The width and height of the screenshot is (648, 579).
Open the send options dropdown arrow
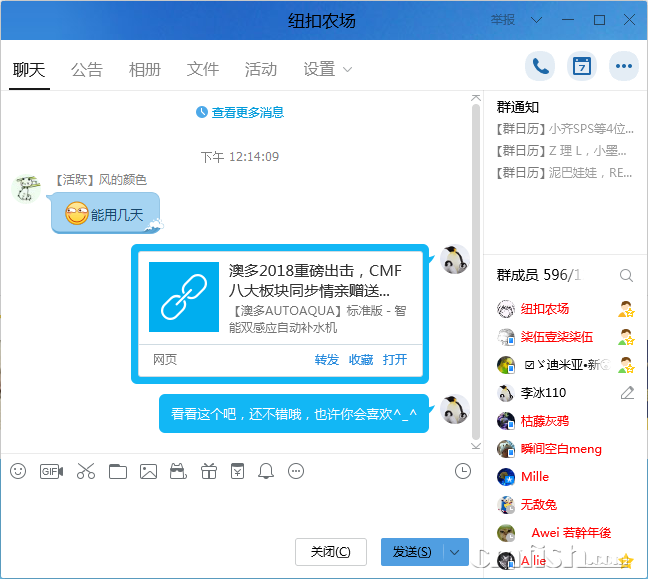[x=456, y=552]
